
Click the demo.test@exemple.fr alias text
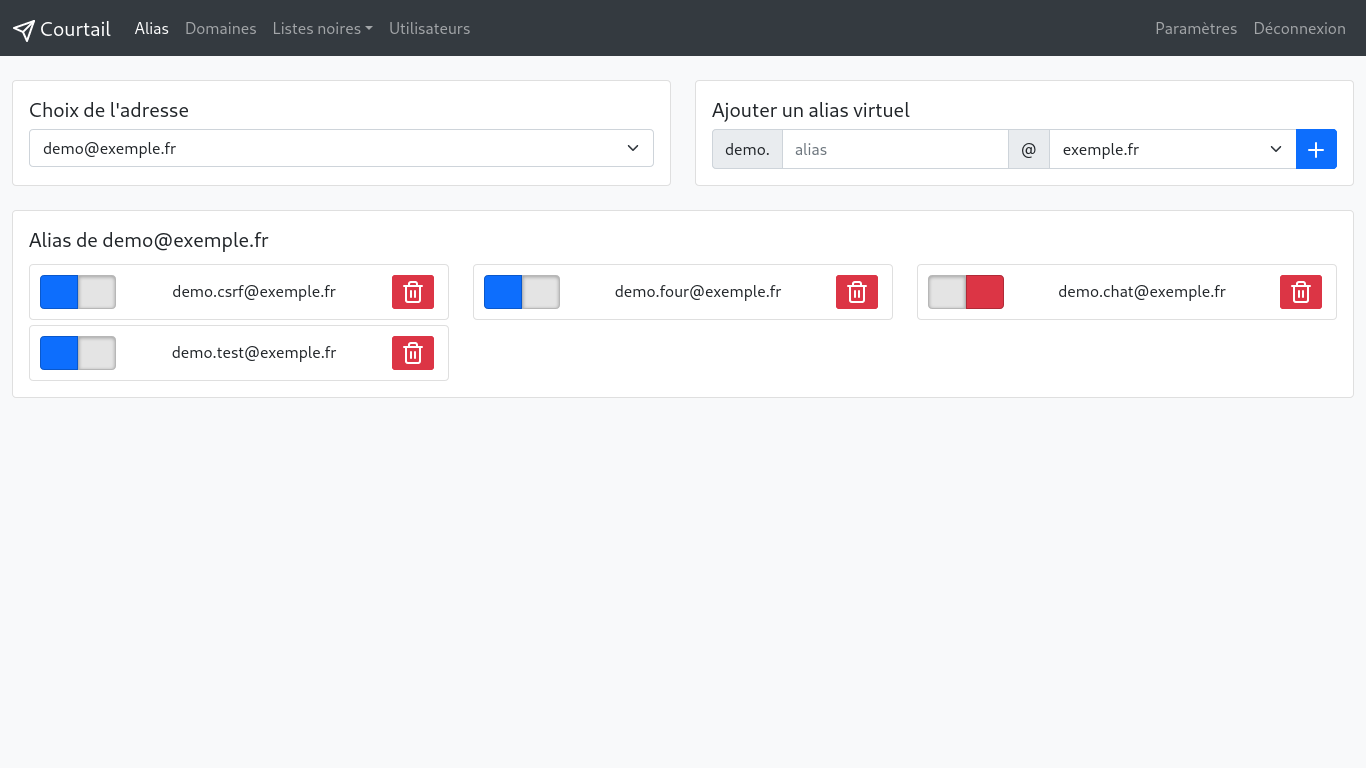[x=254, y=353]
